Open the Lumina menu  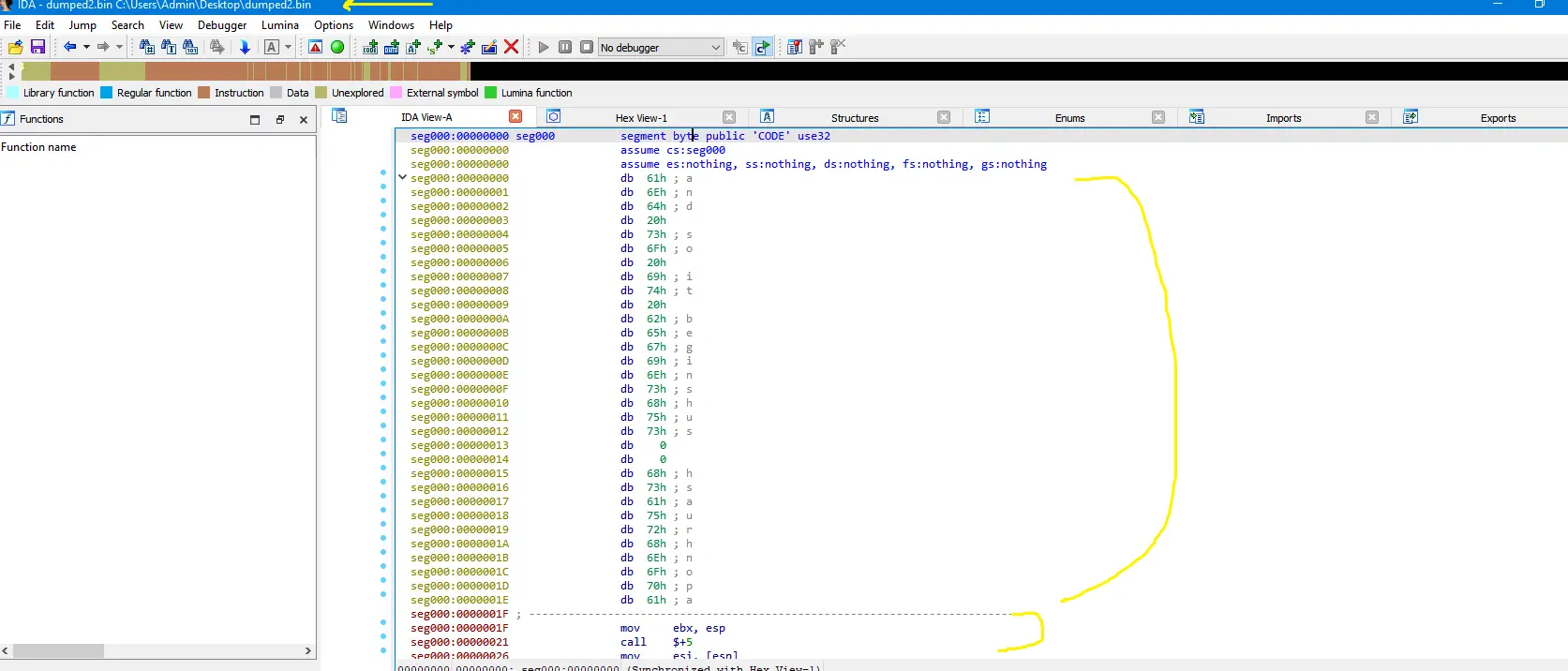280,25
